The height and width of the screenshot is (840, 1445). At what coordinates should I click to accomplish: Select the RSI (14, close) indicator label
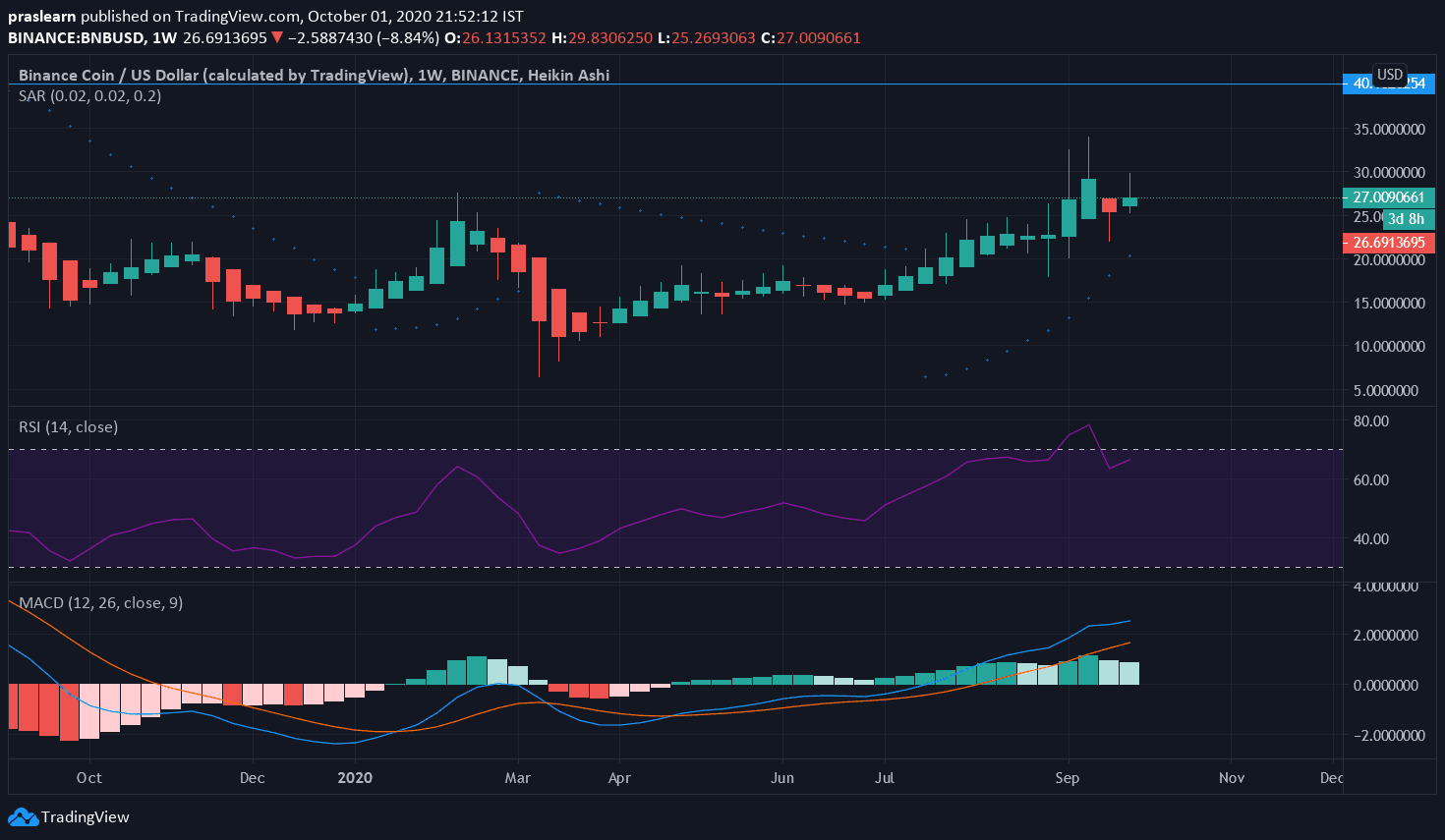click(69, 427)
